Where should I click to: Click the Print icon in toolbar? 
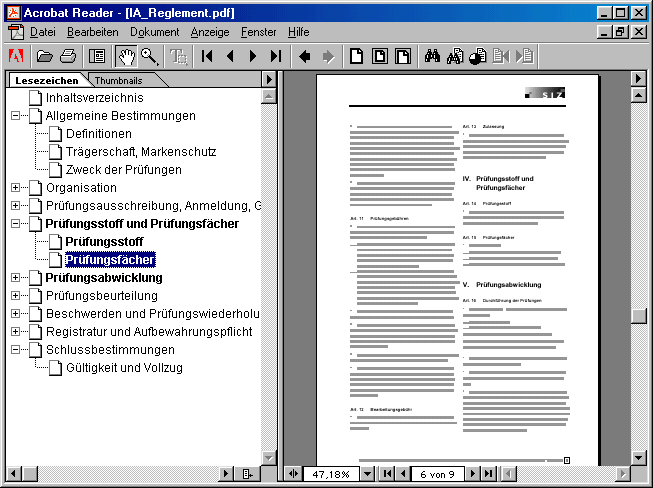pos(67,56)
